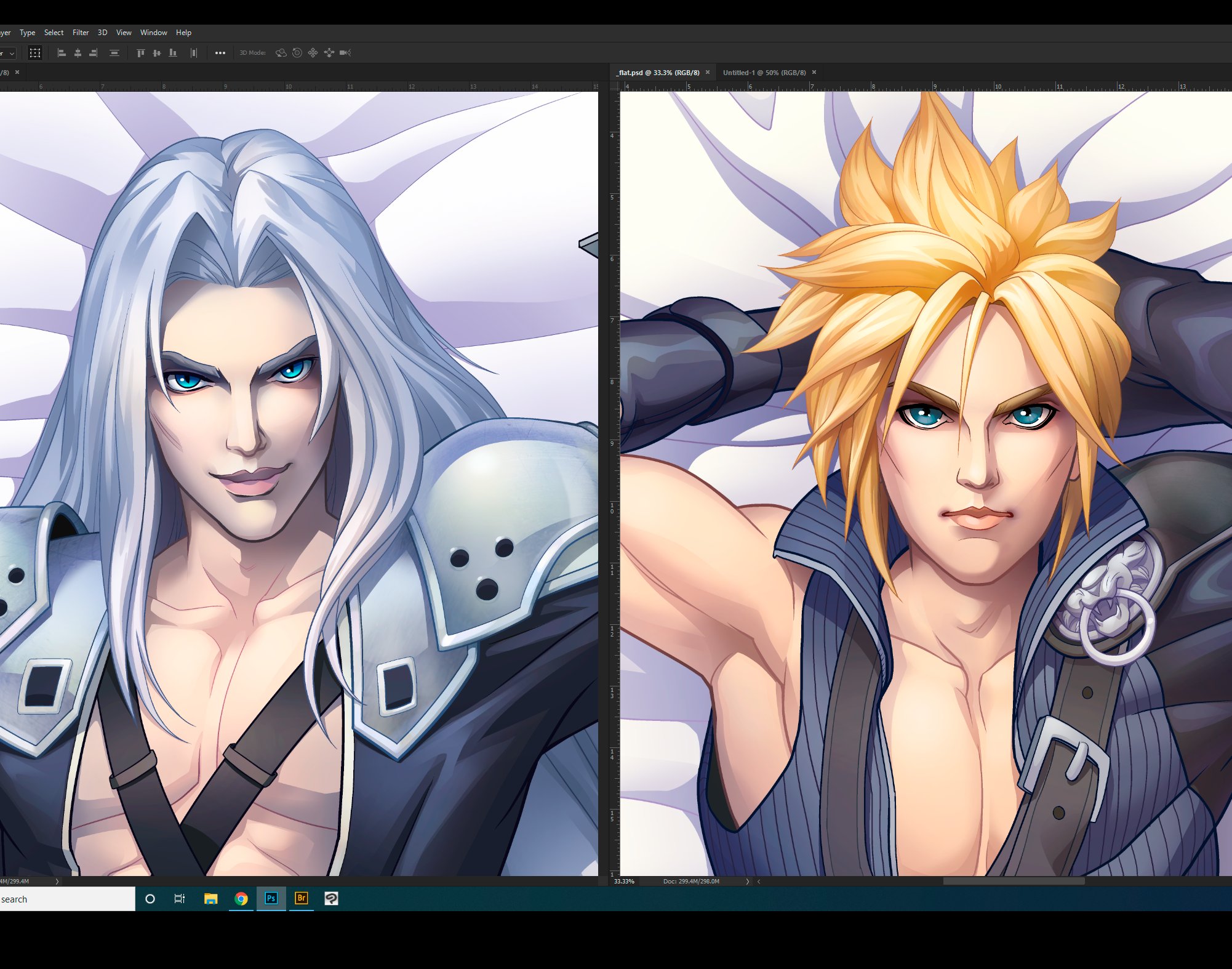Close the left document tab ending in /8)

click(x=17, y=72)
